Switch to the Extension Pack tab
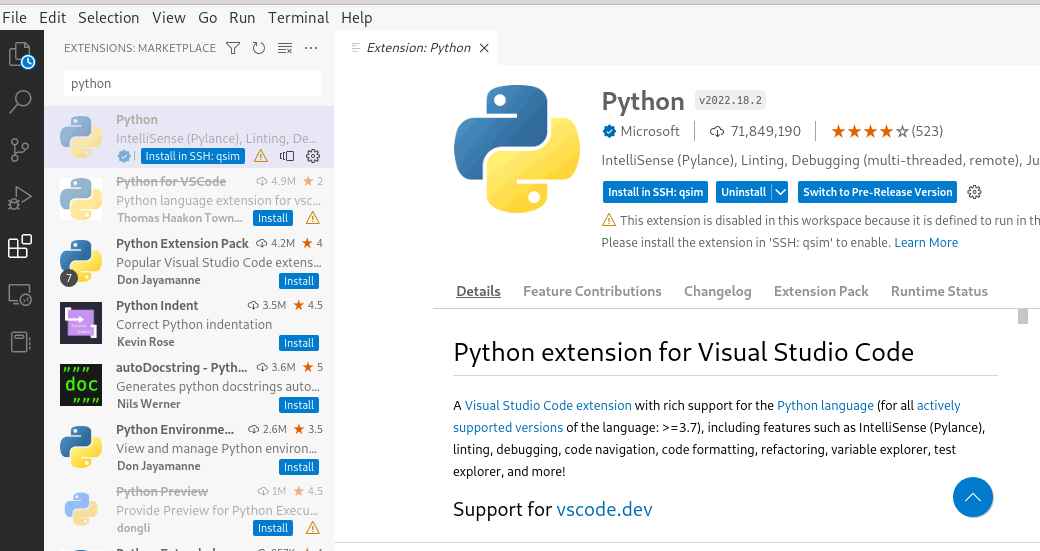1040x551 pixels. tap(821, 291)
